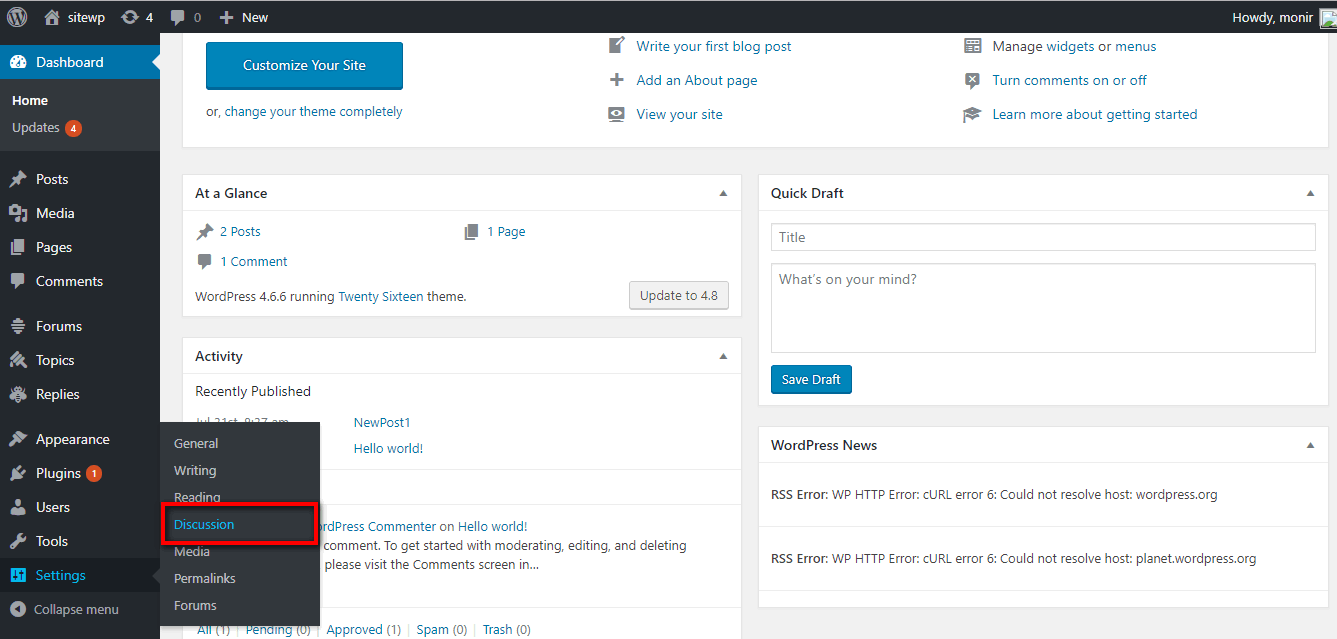Open the change your theme completely link

pyautogui.click(x=313, y=112)
